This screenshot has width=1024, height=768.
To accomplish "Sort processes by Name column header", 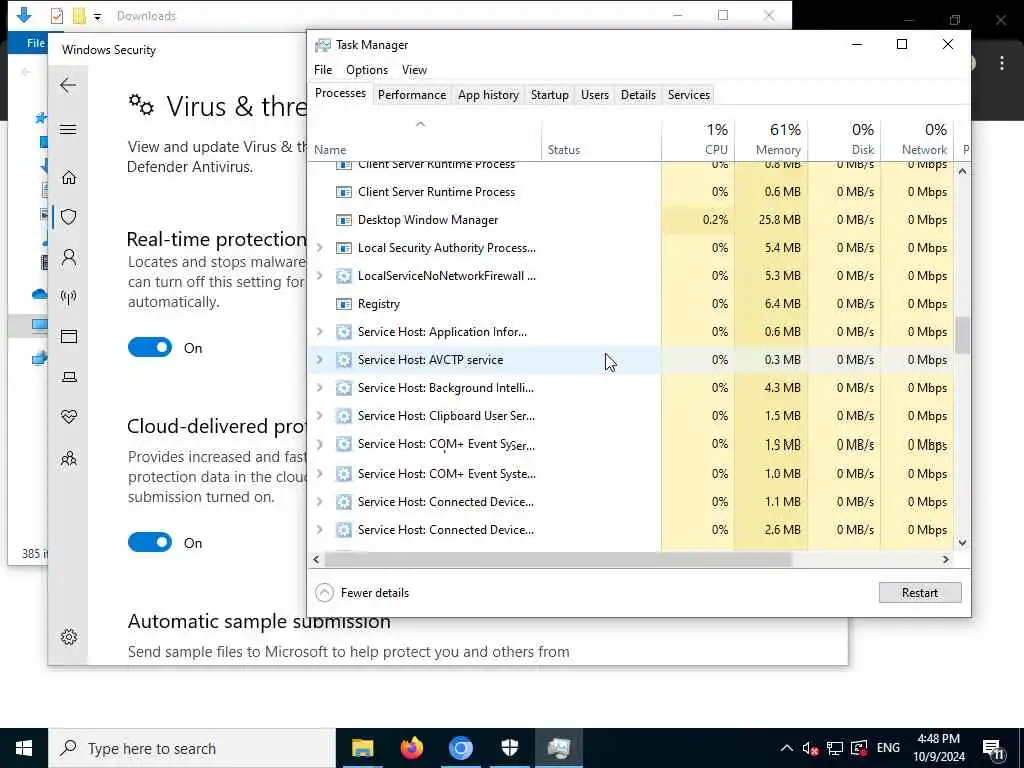I will pyautogui.click(x=424, y=139).
